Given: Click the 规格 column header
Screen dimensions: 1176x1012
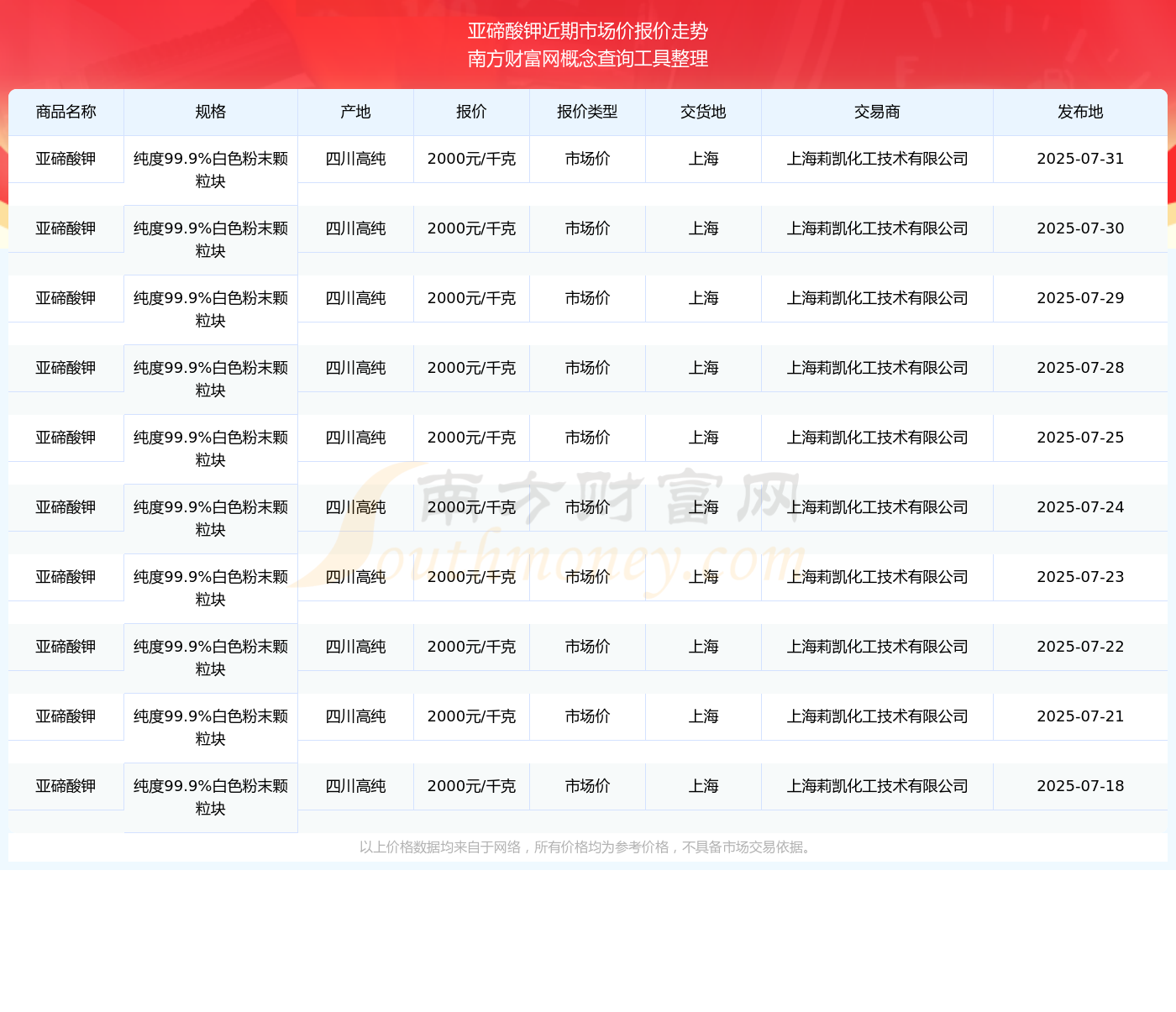Looking at the screenshot, I should pyautogui.click(x=211, y=112).
